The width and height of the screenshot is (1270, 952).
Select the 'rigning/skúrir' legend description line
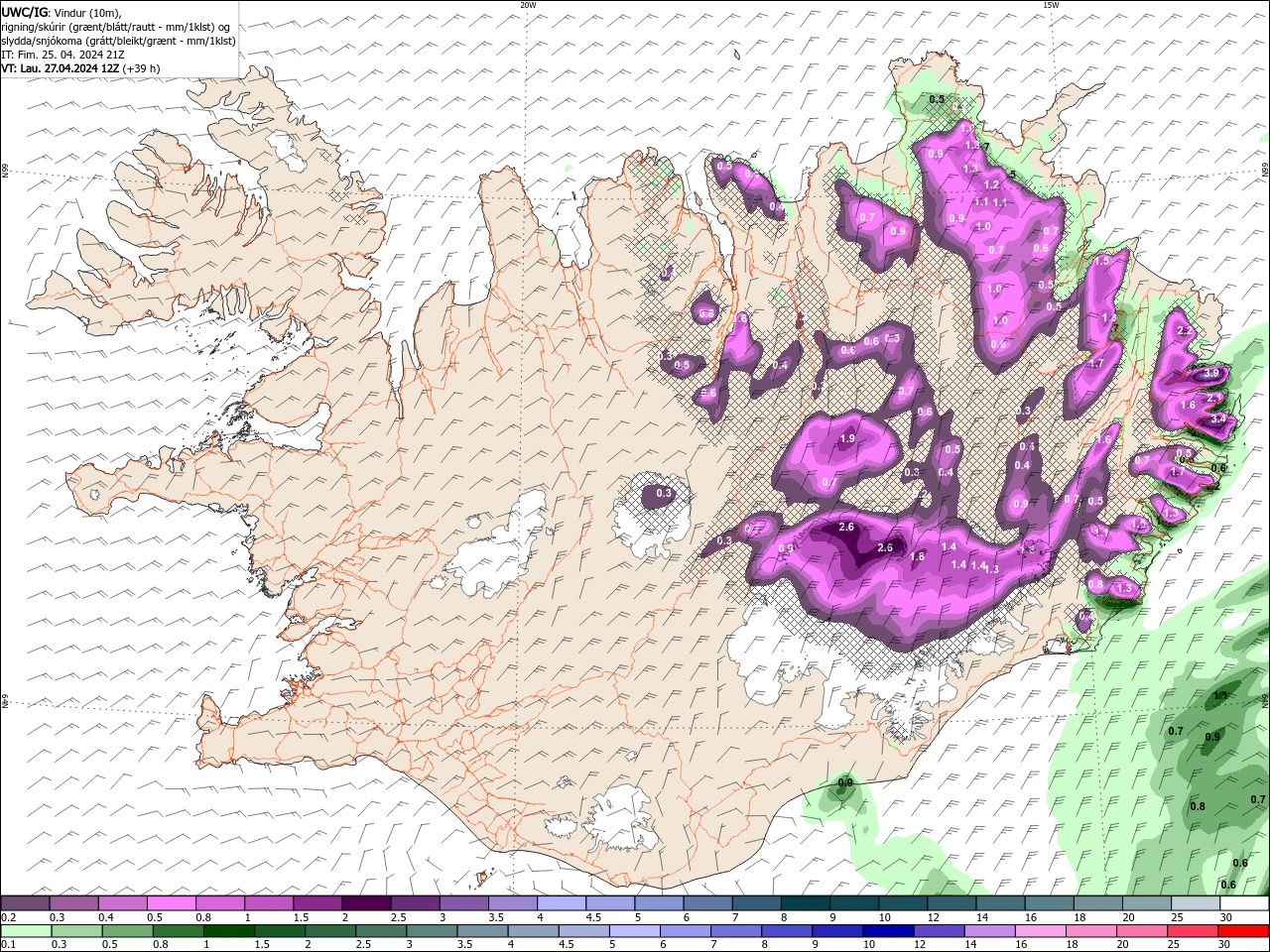pyautogui.click(x=116, y=27)
